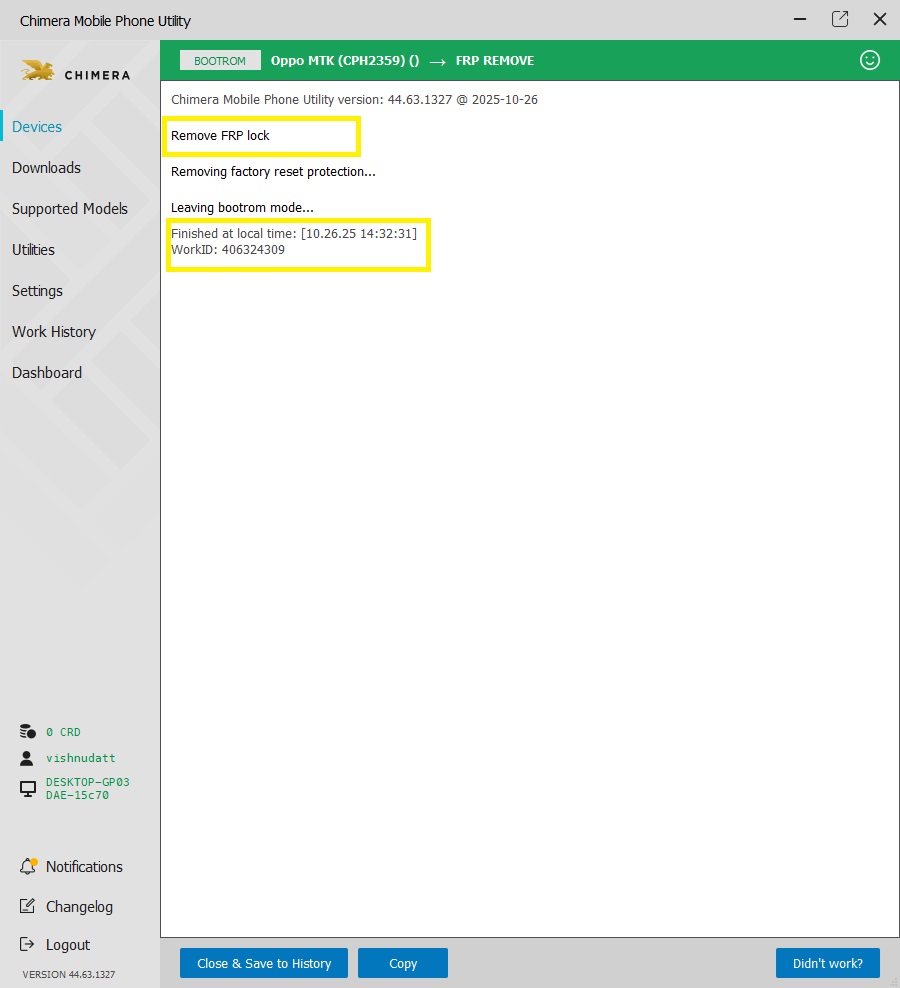Screen dimensions: 900x988
Task: Click the Remove FRP lock log line
Action: tap(220, 135)
